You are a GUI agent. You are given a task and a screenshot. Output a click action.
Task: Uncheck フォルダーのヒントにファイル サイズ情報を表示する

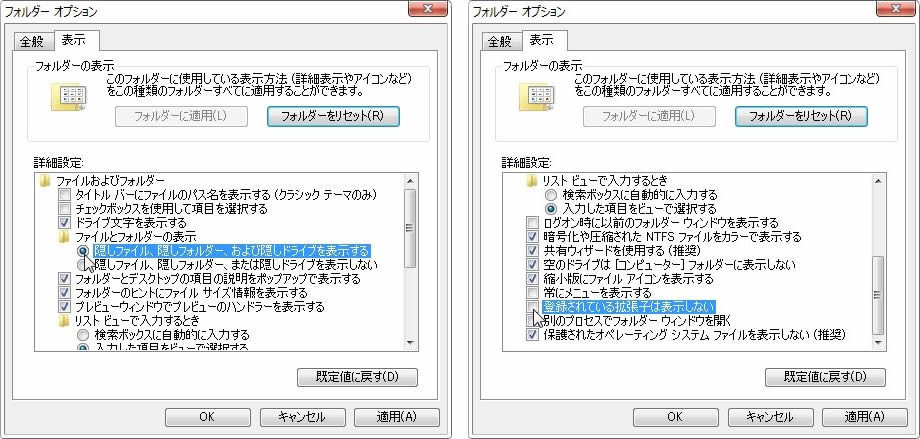65,292
